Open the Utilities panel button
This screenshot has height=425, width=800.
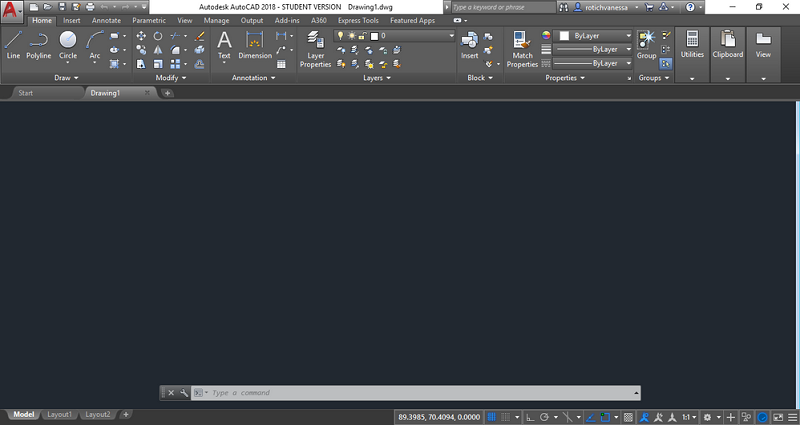[x=692, y=46]
